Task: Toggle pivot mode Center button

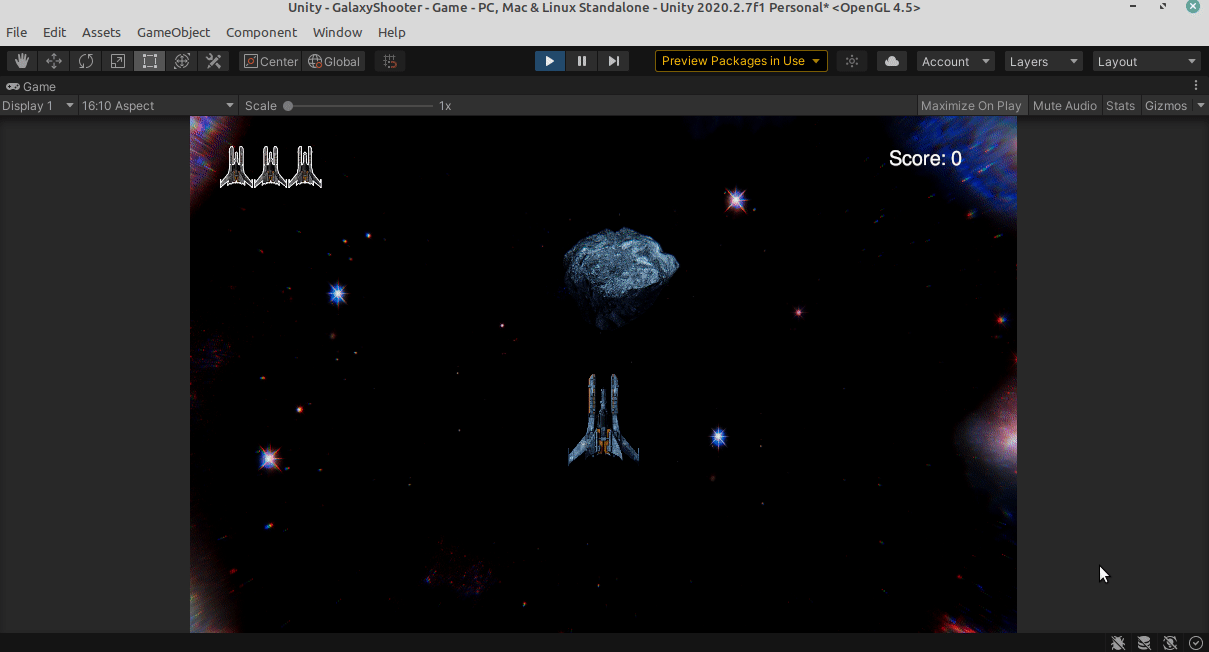Action: pyautogui.click(x=270, y=61)
